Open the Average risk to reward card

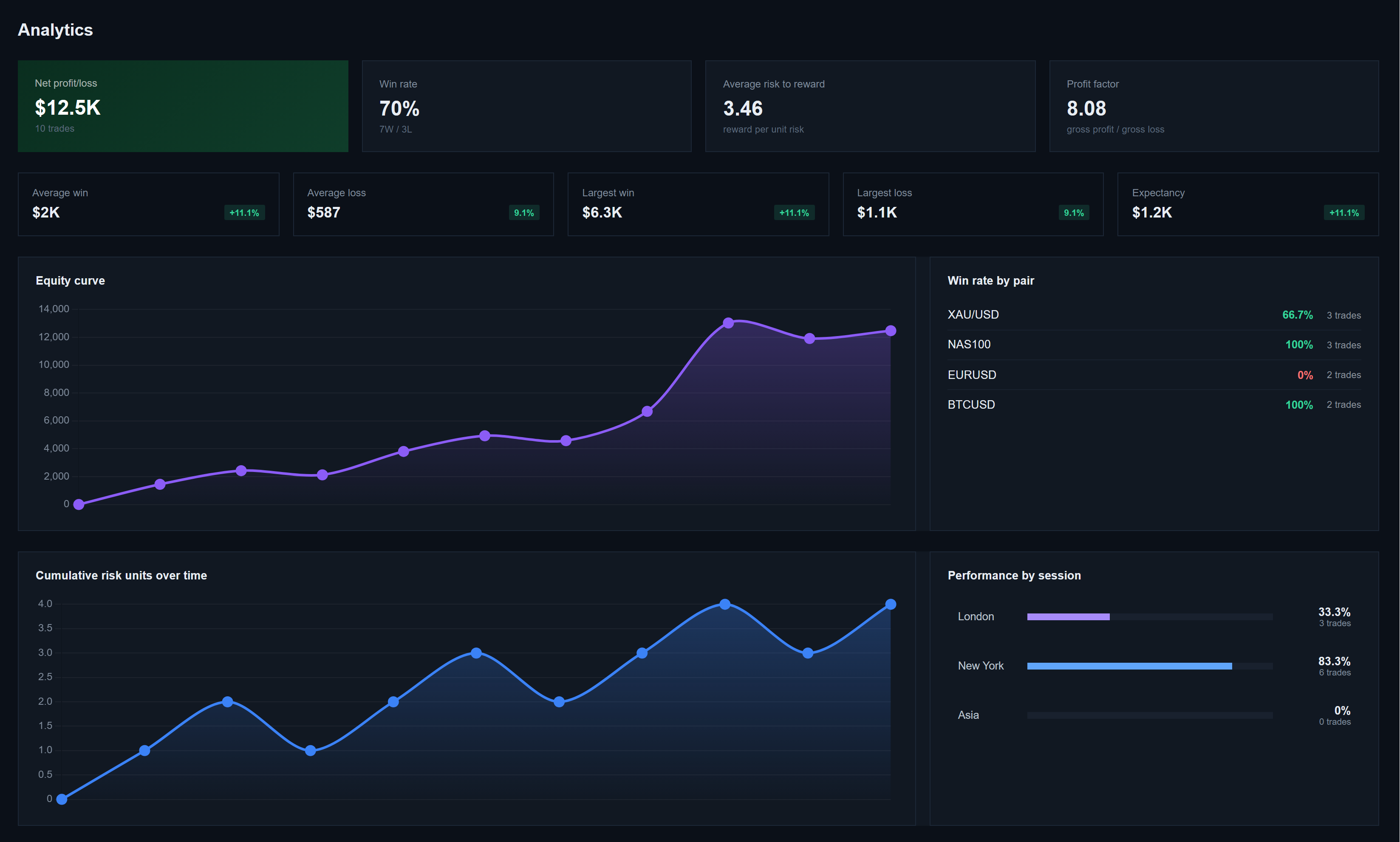click(x=870, y=105)
